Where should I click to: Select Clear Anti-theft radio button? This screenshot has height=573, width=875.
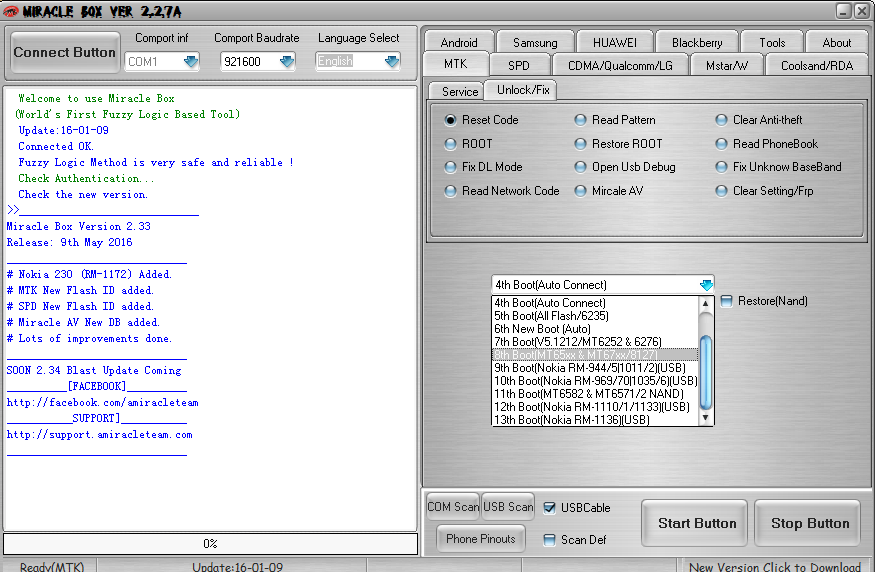721,120
